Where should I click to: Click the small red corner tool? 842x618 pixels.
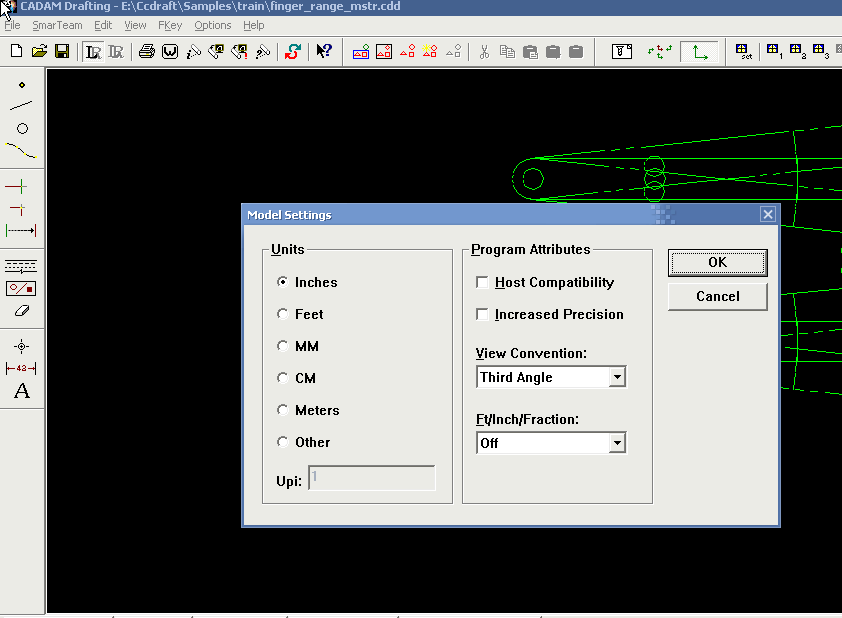(x=18, y=209)
